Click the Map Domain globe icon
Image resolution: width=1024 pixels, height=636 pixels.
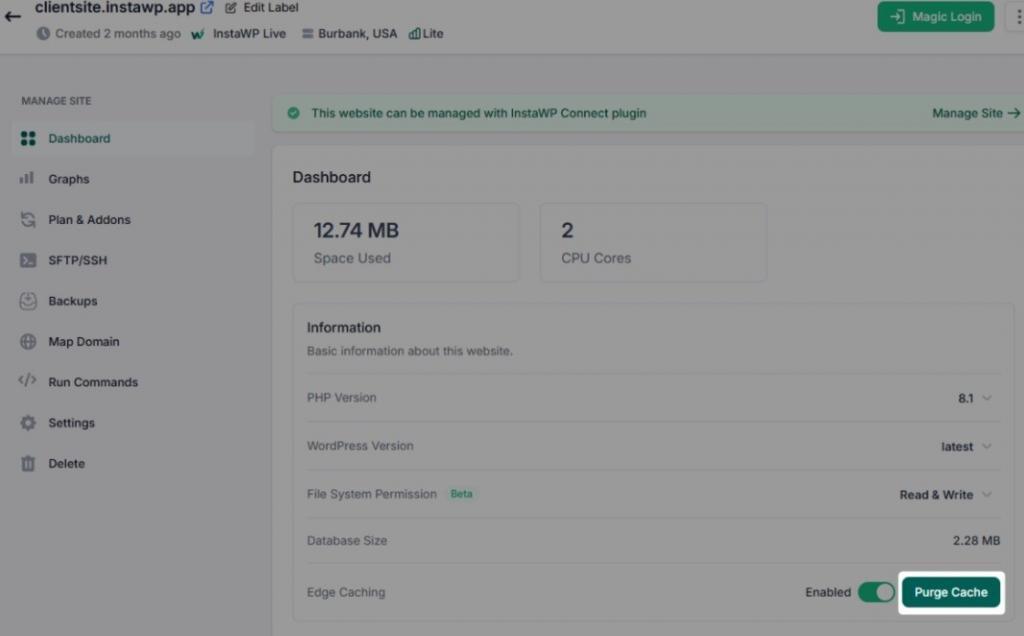coord(28,342)
